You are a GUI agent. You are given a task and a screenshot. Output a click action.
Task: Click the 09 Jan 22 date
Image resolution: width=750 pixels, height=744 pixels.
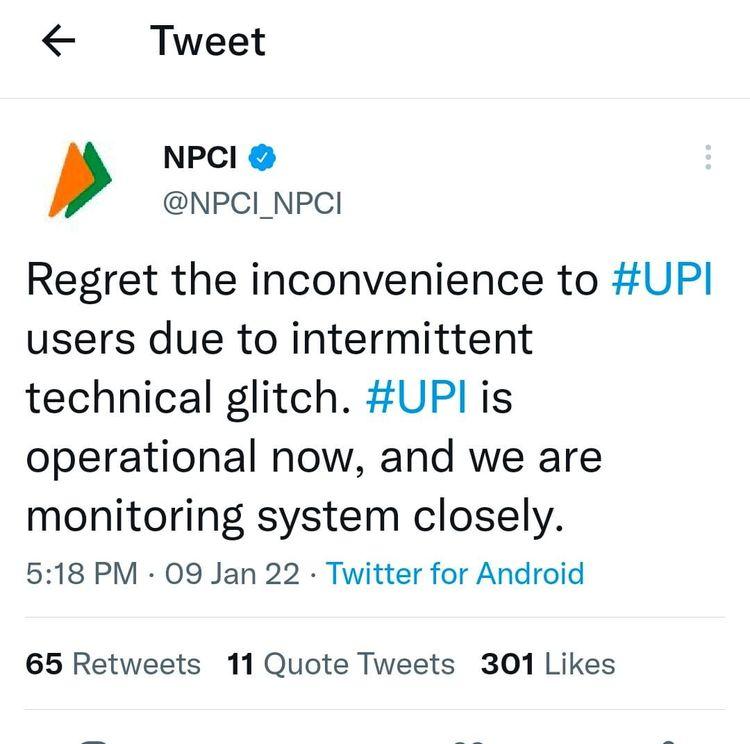pyautogui.click(x=230, y=574)
